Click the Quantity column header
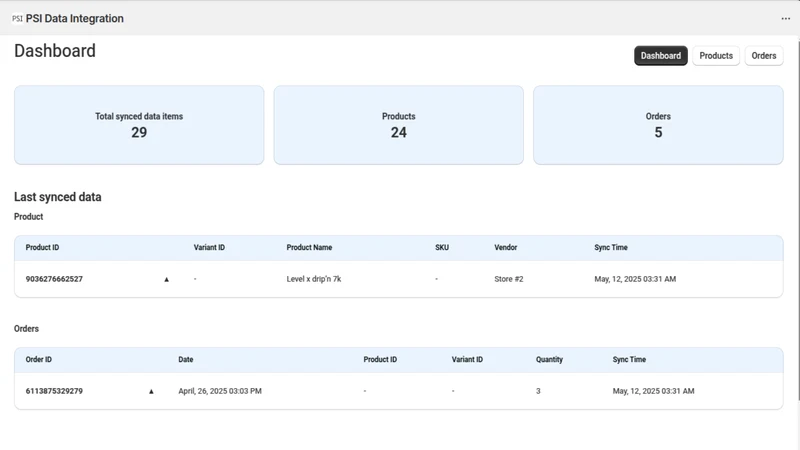The height and width of the screenshot is (450, 800). coord(549,360)
